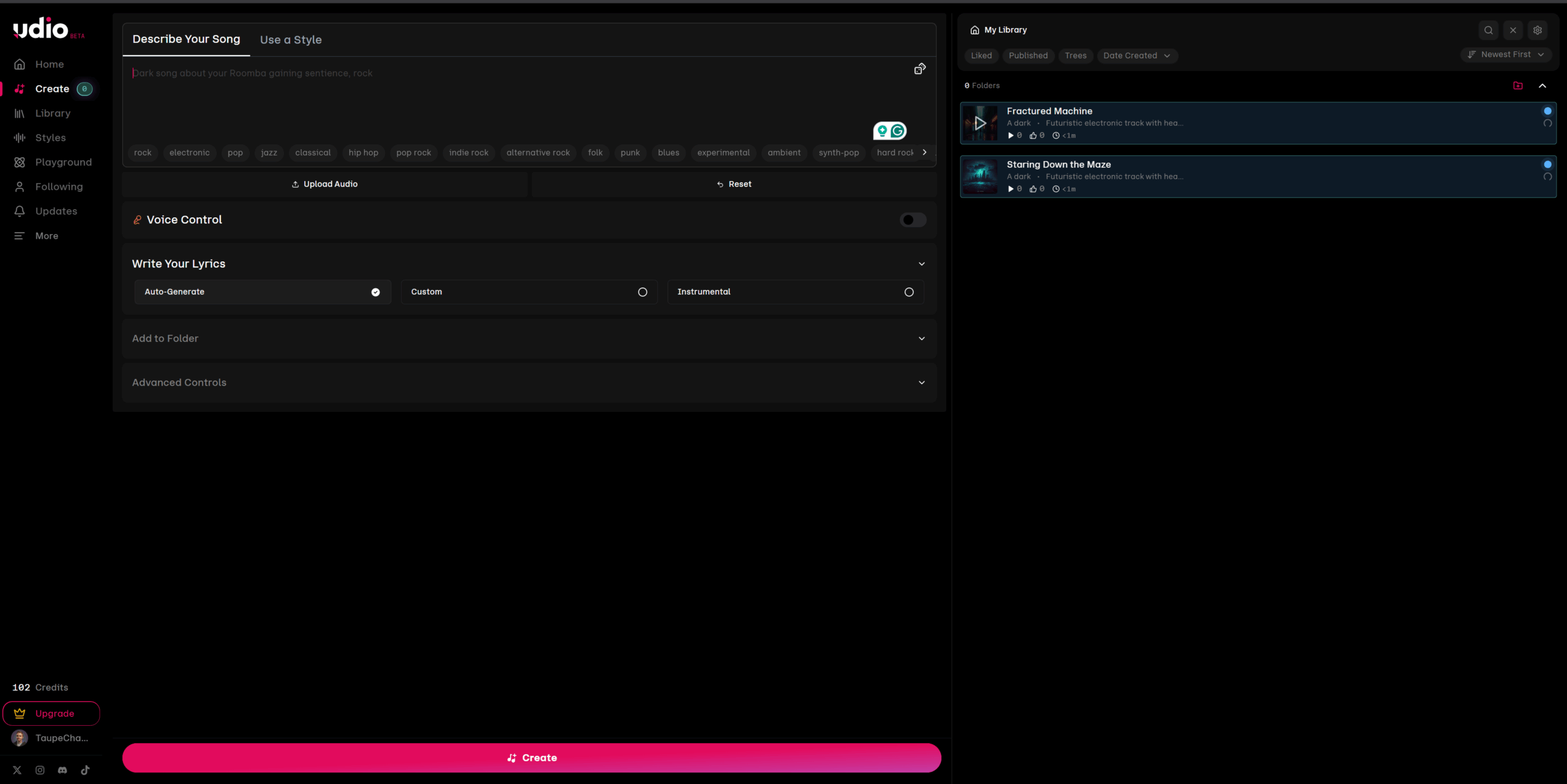Add the ambient genre tag
This screenshot has width=1567, height=784.
(x=784, y=152)
